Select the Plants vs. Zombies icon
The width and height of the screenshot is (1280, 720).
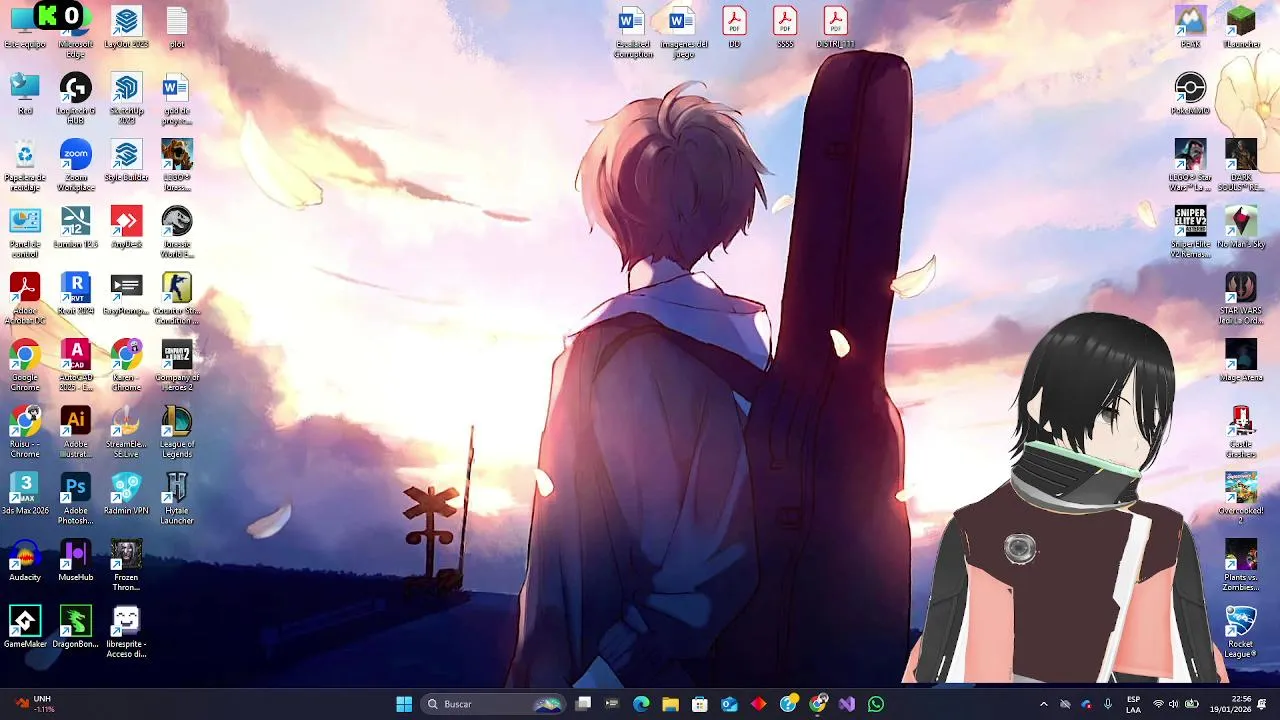click(x=1241, y=565)
